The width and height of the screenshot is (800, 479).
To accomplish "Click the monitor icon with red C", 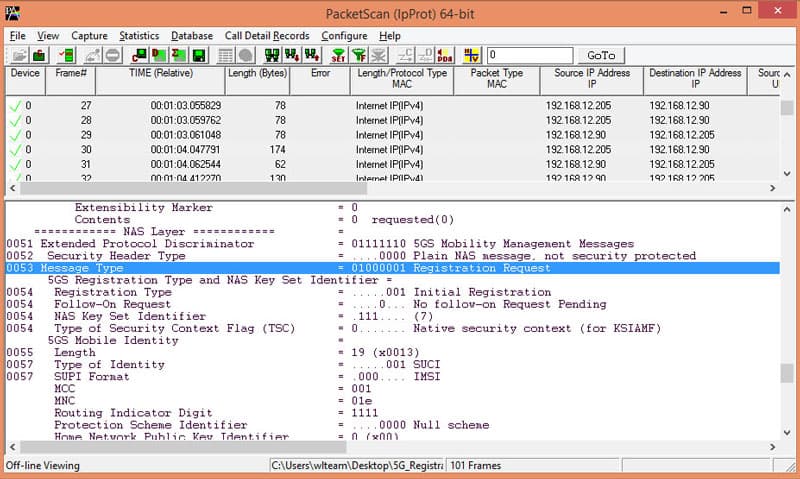I will point(139,55).
